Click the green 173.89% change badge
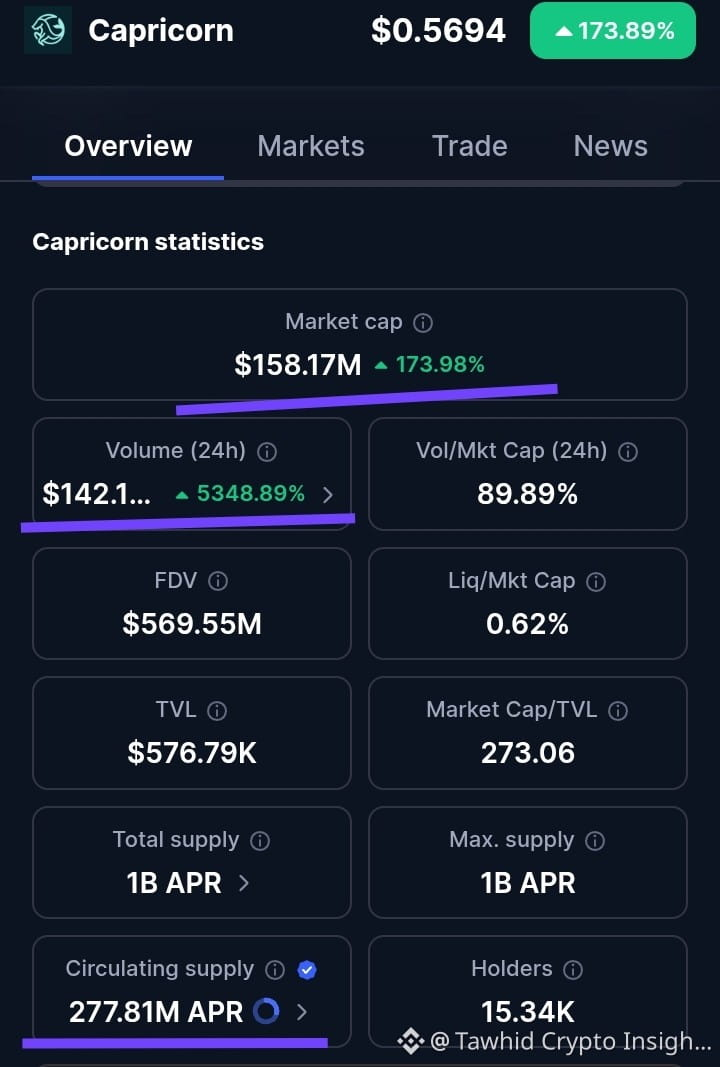 point(613,31)
